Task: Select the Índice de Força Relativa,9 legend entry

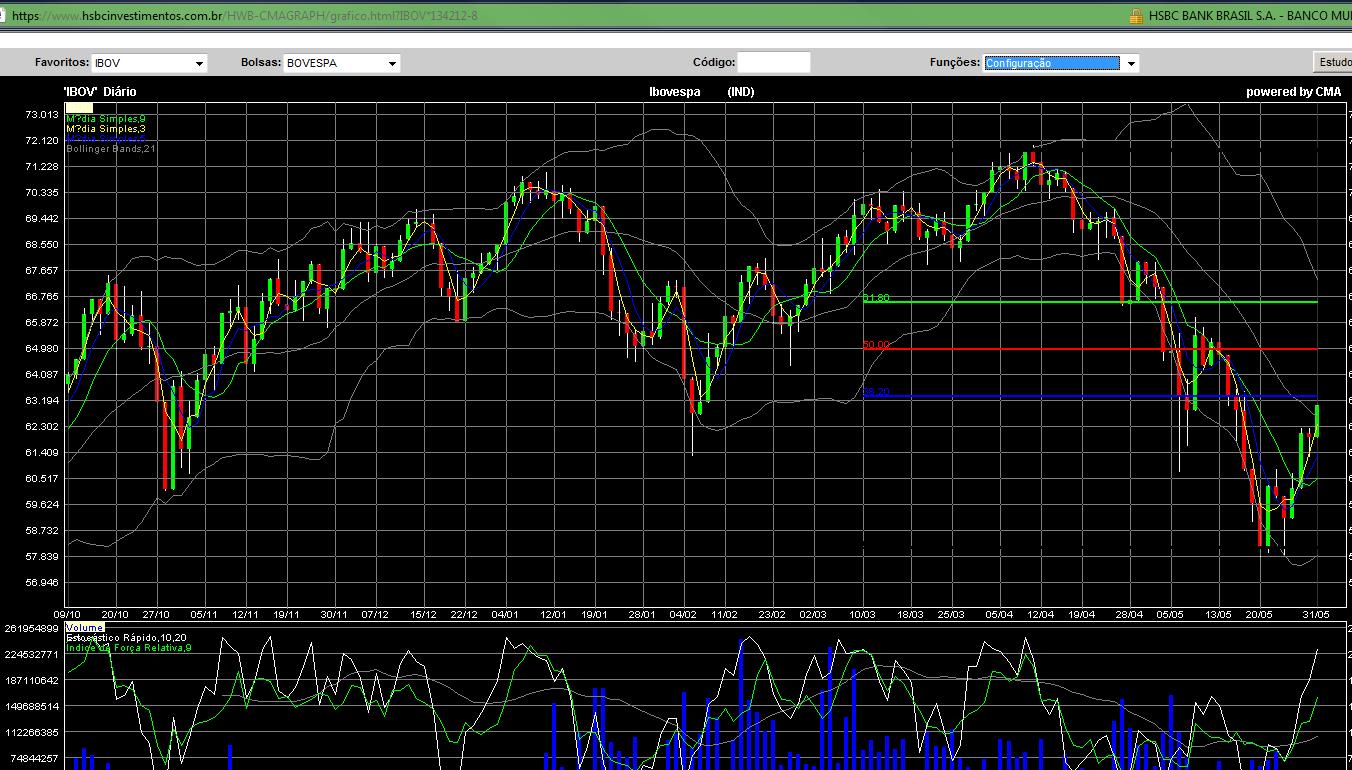Action: click(129, 648)
